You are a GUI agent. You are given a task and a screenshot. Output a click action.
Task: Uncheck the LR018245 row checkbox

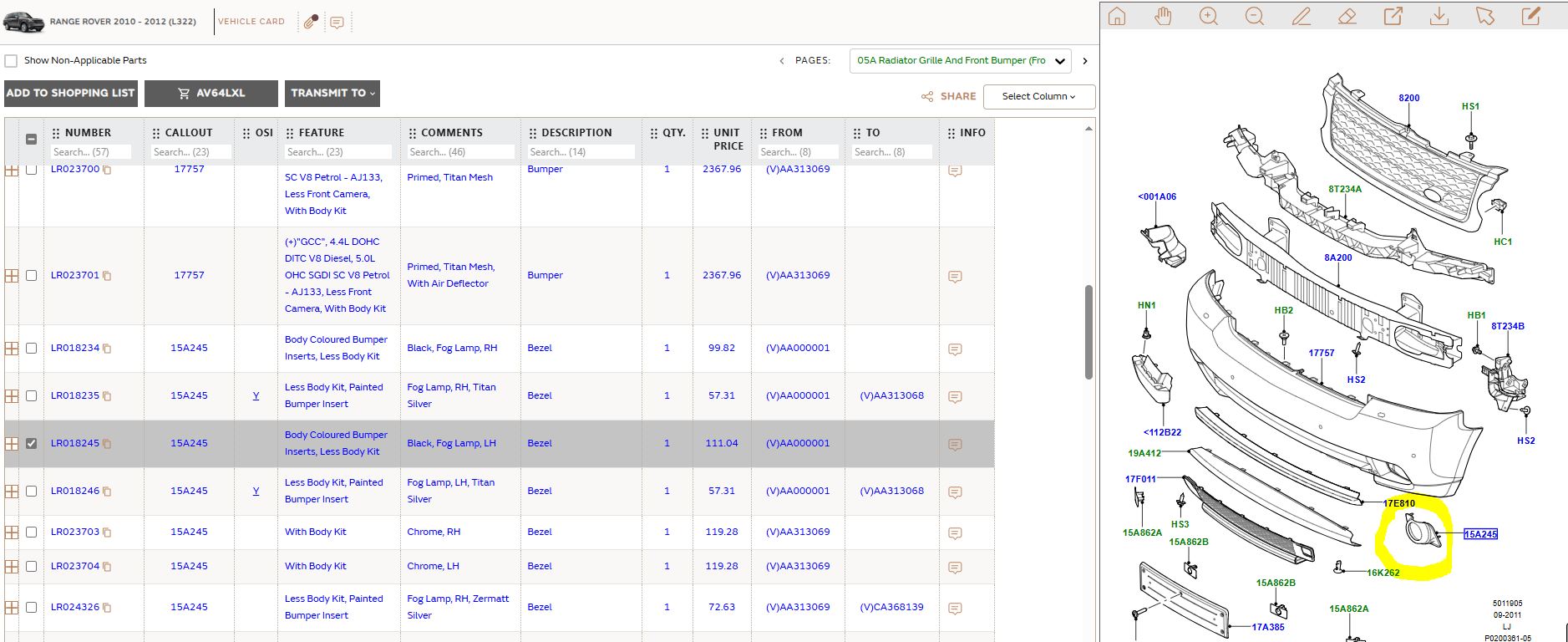[x=32, y=443]
